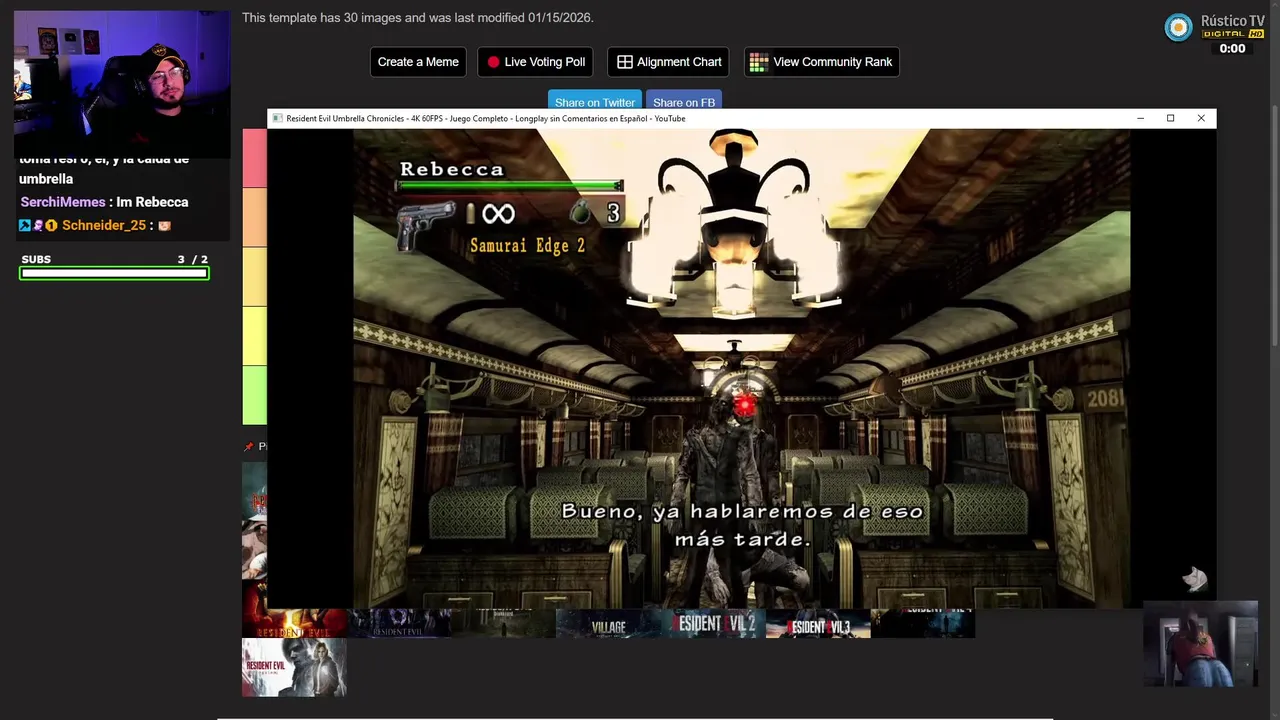Pick the Resident Evil 5 red thumbnail

[294, 623]
